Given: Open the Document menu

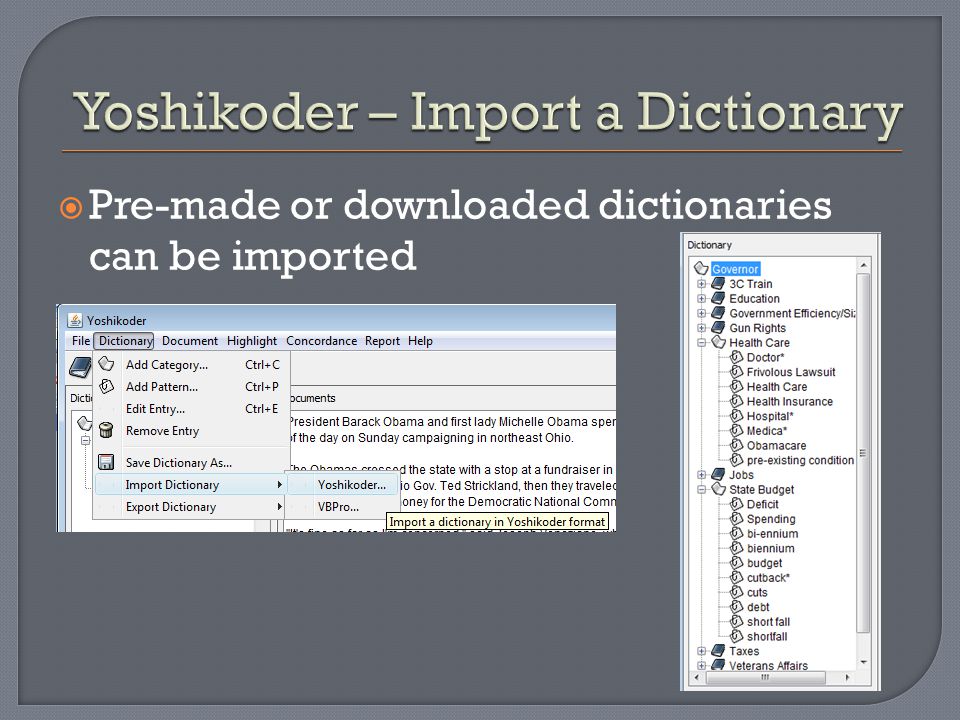Looking at the screenshot, I should [190, 341].
